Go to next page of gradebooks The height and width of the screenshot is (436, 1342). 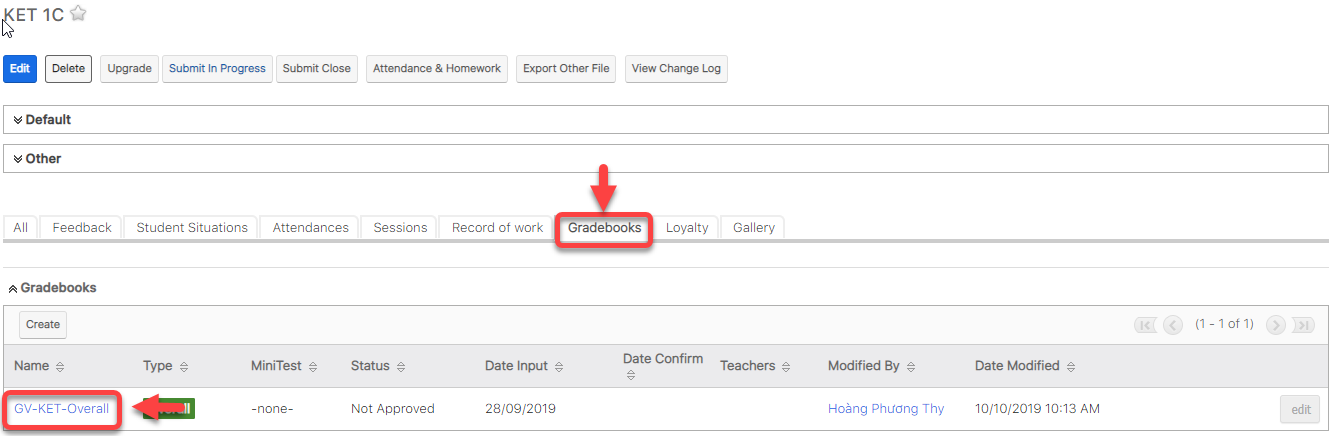(x=1275, y=325)
